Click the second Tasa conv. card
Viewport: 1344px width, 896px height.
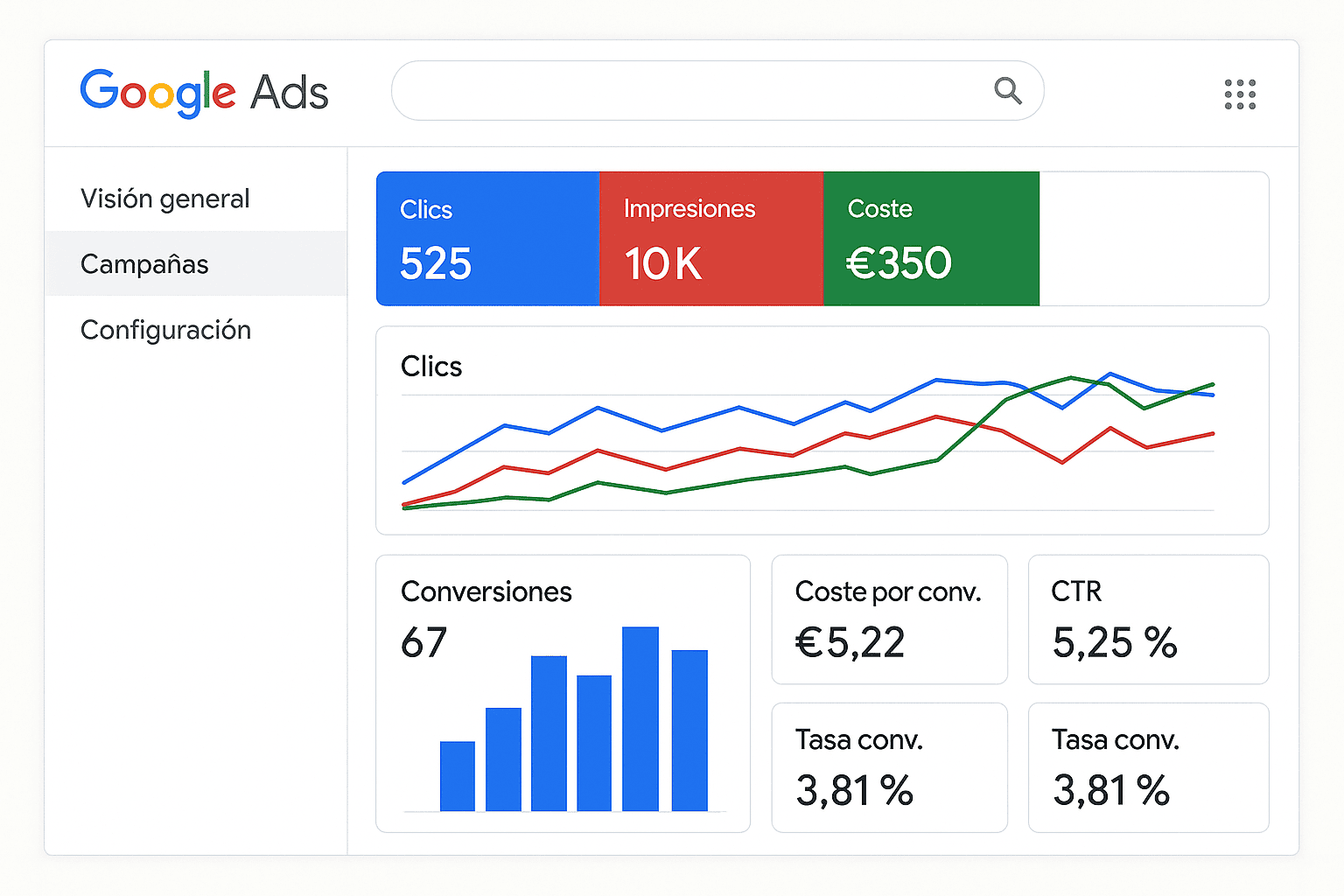1148,767
